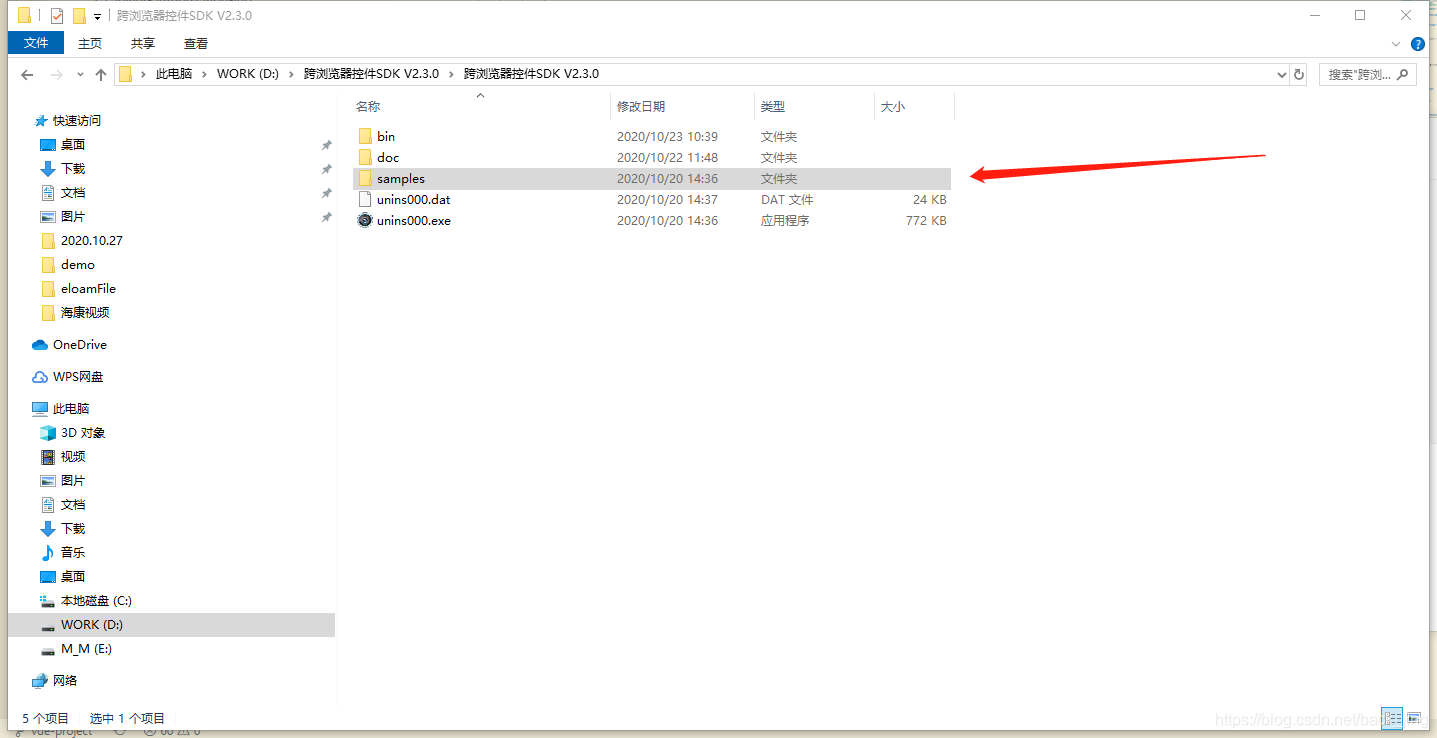Screen dimensions: 1437x738
Task: Open recent locations dropdown arrow
Action: pyautogui.click(x=80, y=76)
